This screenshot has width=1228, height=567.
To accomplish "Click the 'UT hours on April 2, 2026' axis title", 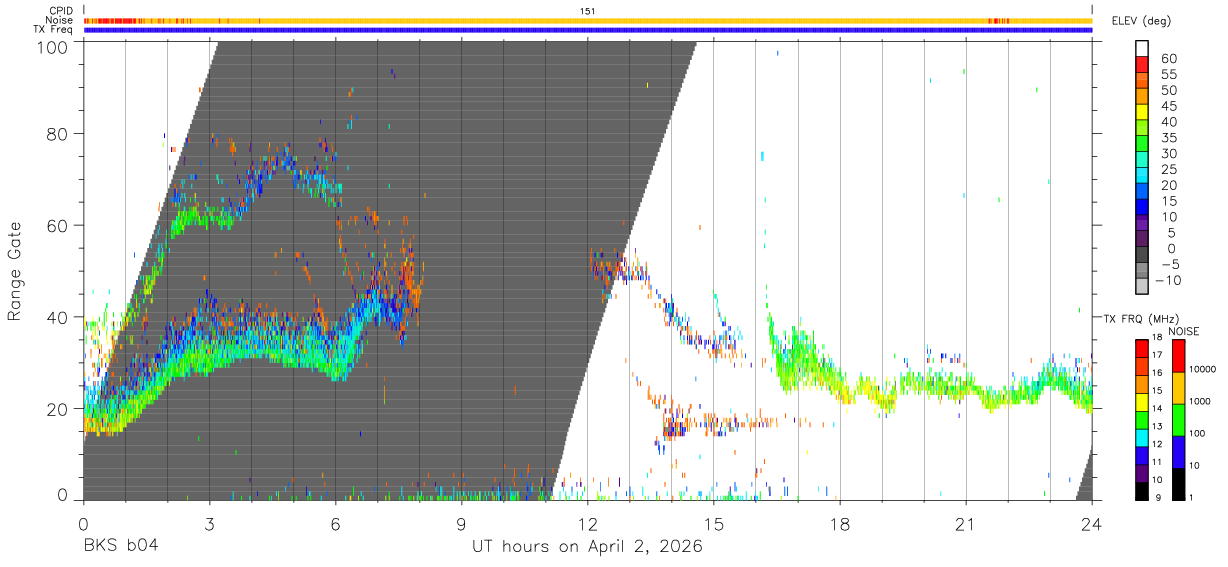I will tap(587, 547).
